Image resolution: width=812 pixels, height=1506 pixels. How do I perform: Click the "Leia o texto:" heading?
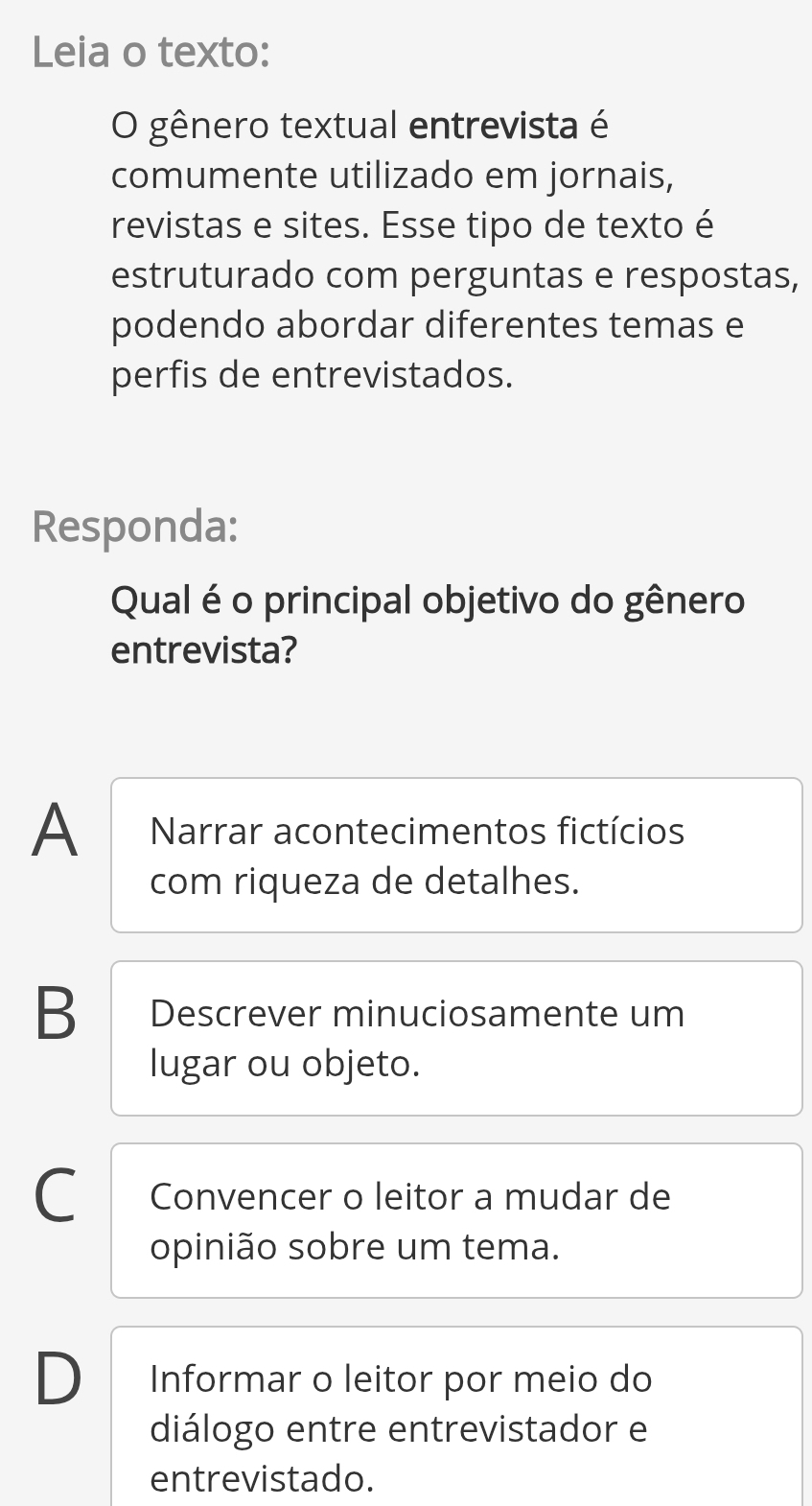tap(151, 51)
